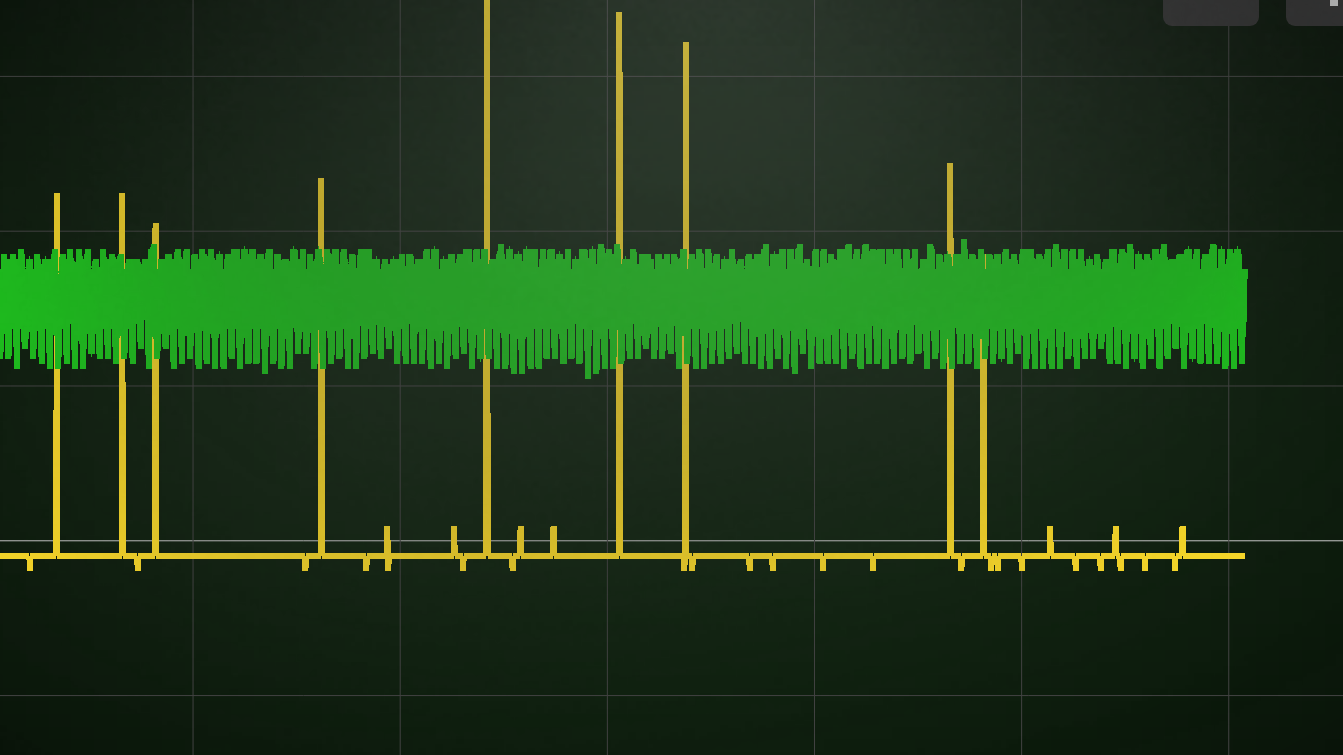Click the leftmost small upward yellow bump
This screenshot has width=1343, height=755.
(x=387, y=539)
